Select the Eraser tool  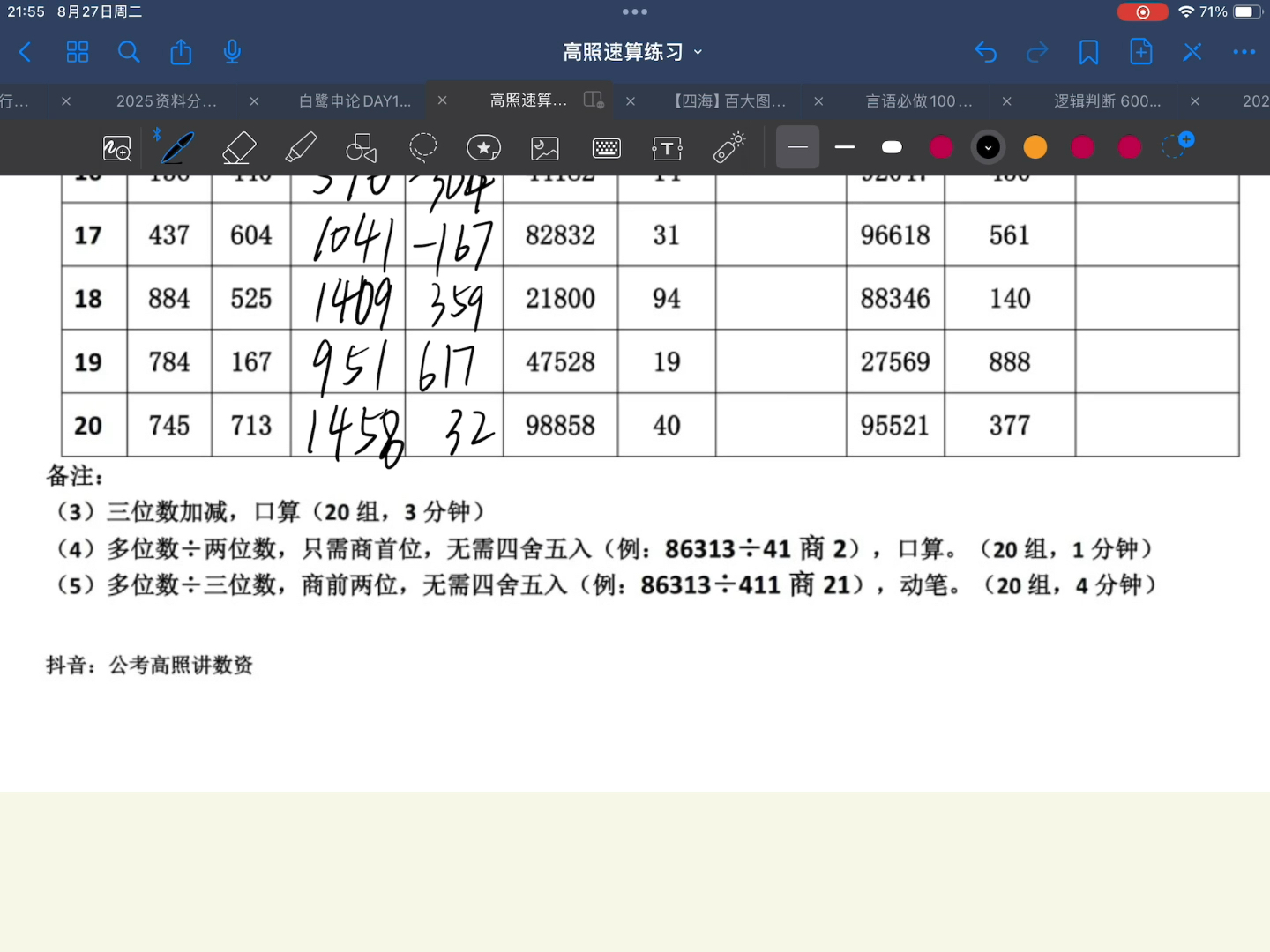pos(239,148)
